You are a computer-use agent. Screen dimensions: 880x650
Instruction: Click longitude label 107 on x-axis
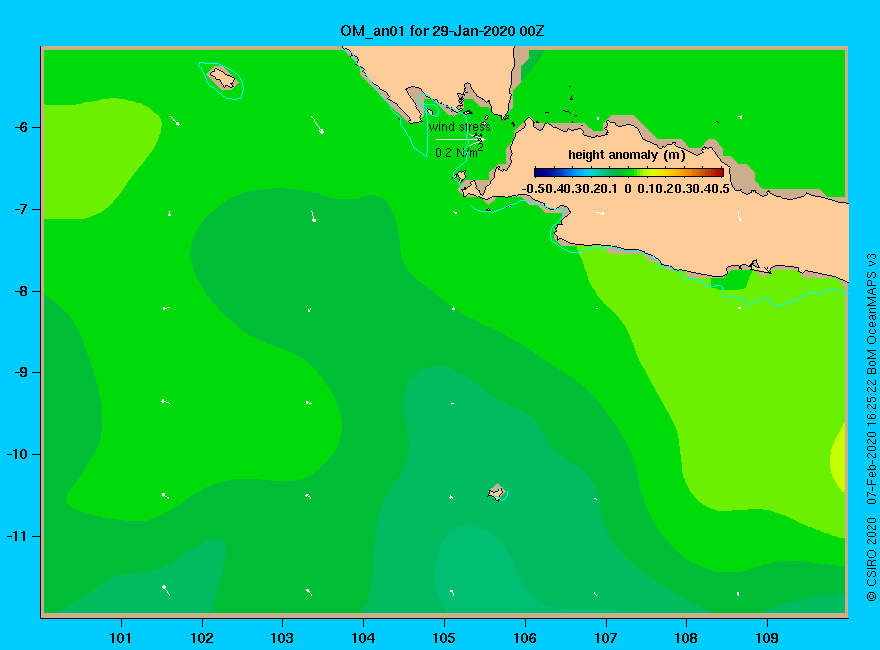606,638
